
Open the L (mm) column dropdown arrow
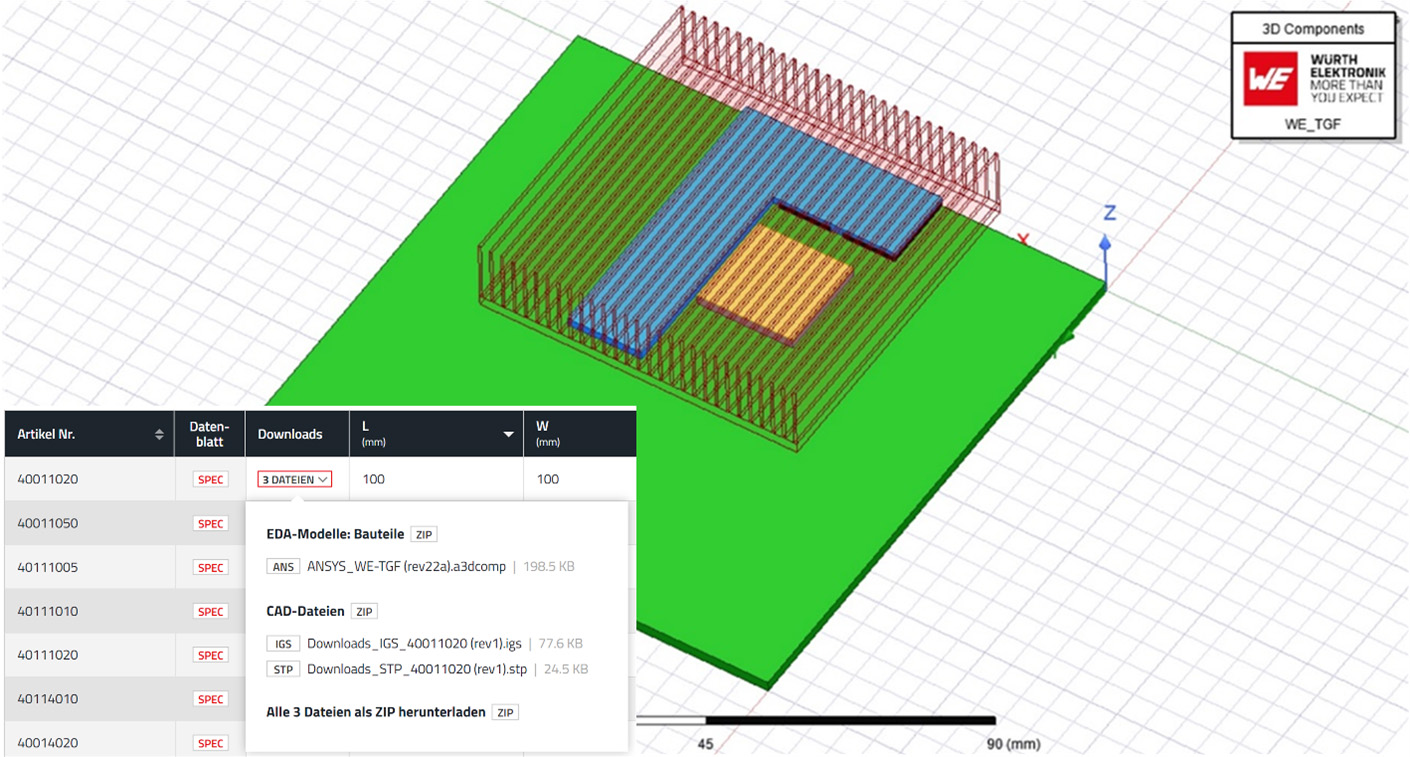coord(508,433)
